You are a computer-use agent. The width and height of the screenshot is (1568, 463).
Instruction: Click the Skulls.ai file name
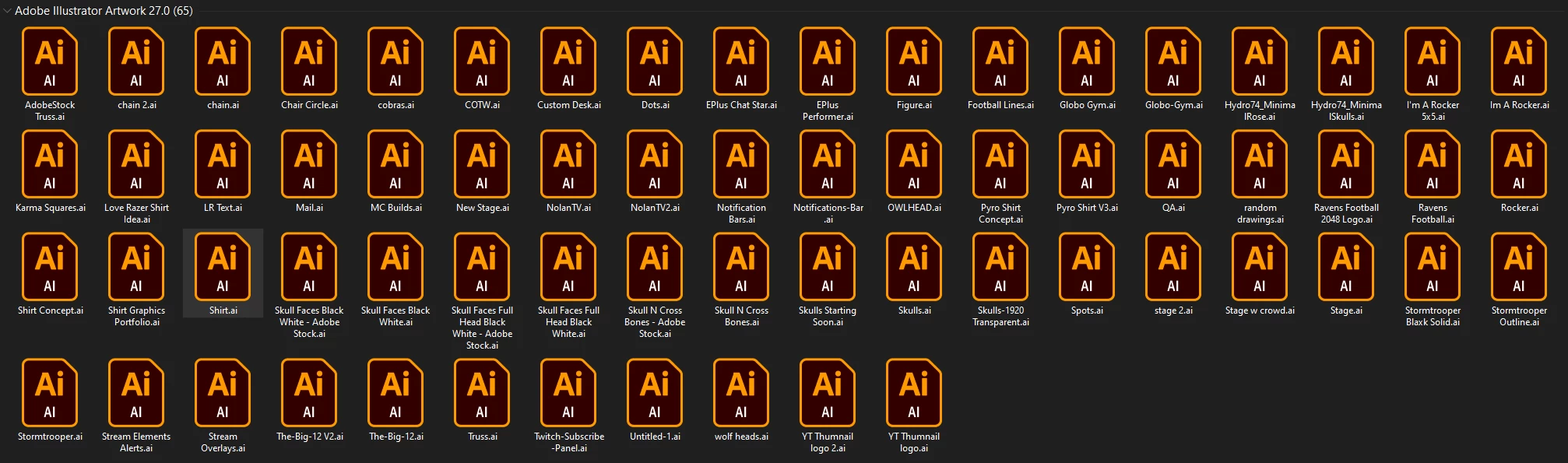(914, 310)
